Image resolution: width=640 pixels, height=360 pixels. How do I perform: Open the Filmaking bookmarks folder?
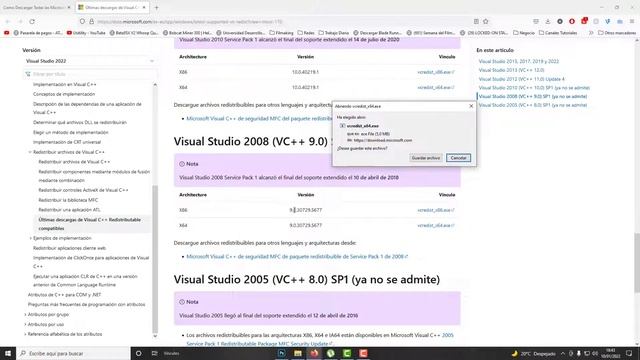281,33
